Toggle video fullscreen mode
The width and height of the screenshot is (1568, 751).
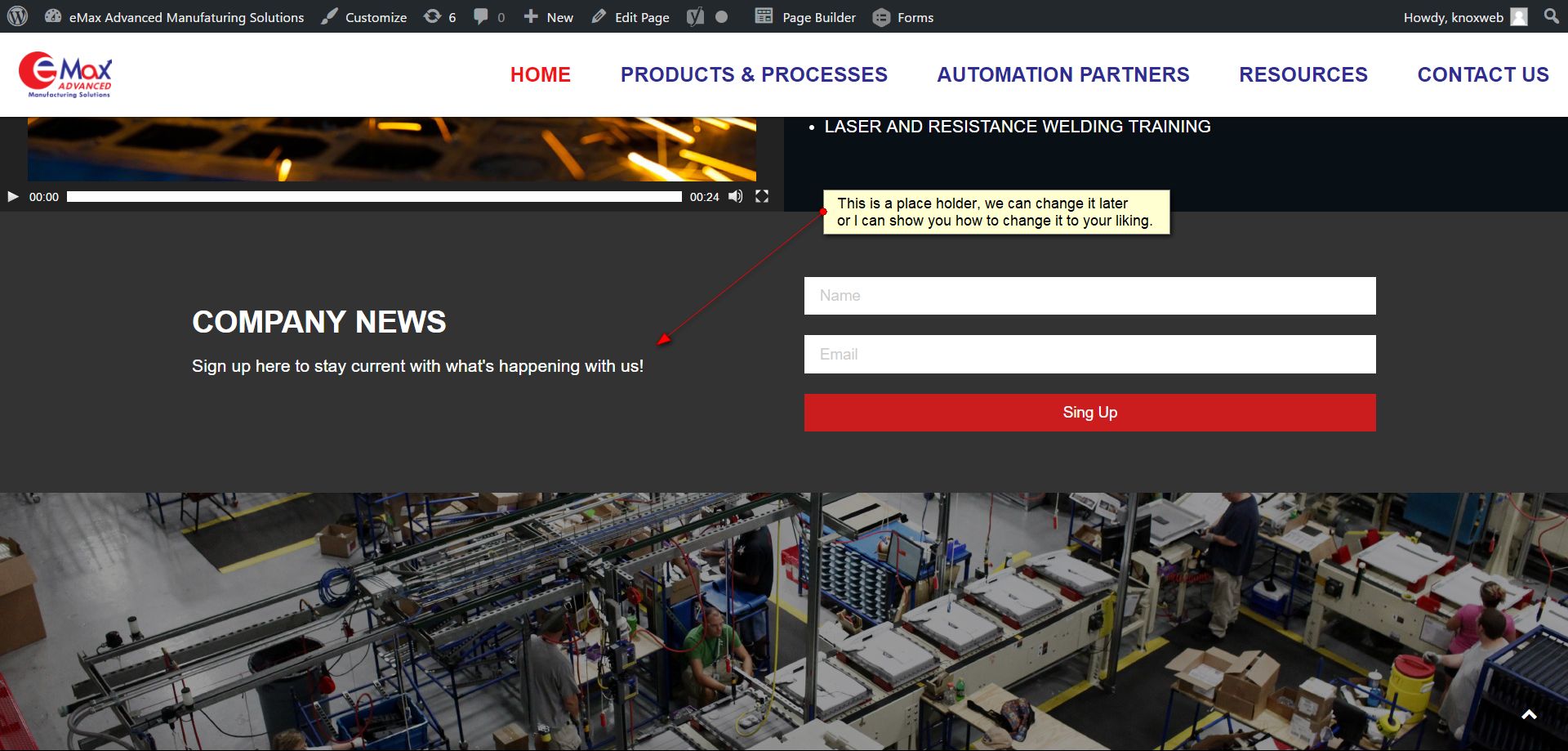[x=762, y=196]
